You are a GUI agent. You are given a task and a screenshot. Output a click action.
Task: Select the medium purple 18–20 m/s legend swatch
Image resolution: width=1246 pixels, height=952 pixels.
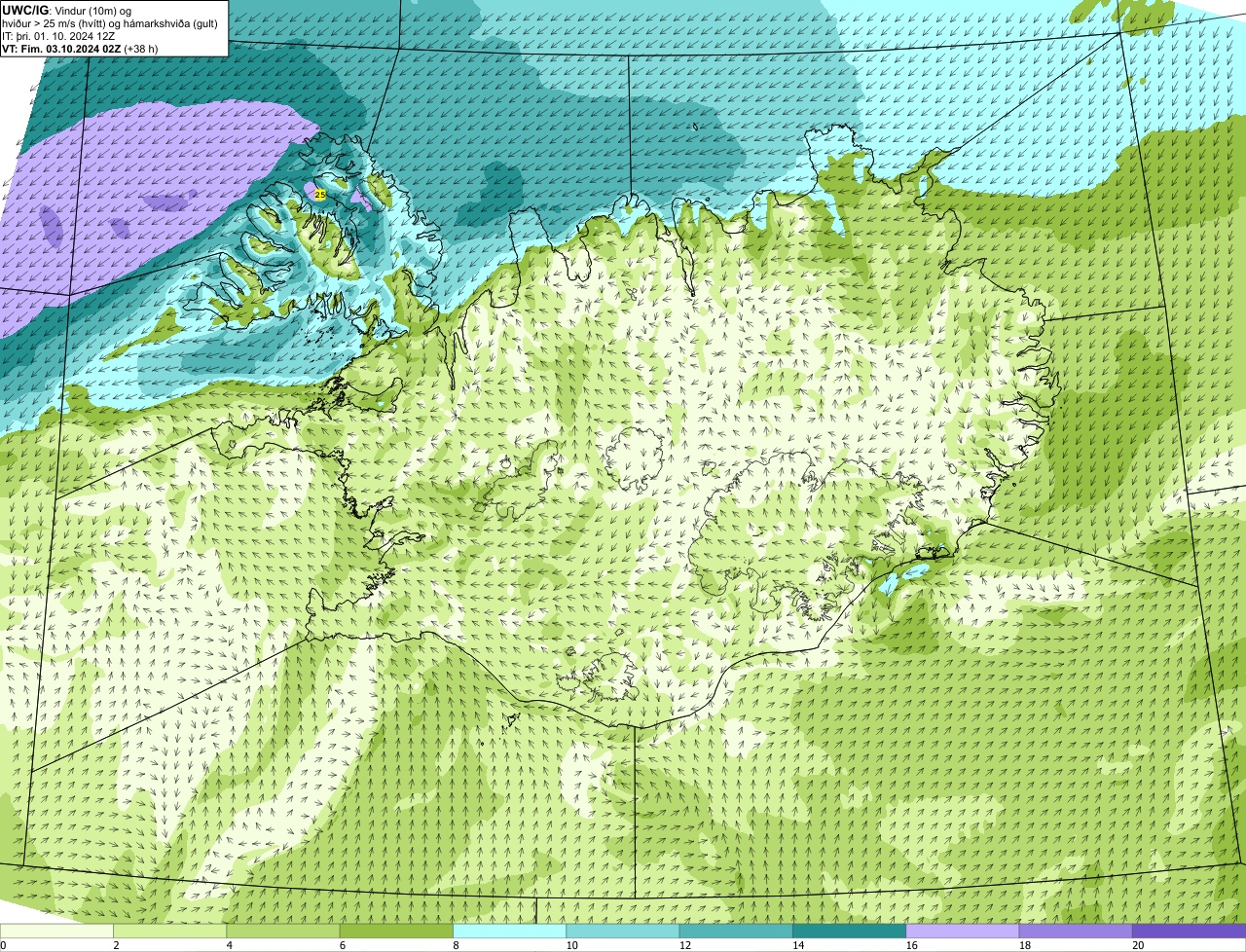[1076, 931]
